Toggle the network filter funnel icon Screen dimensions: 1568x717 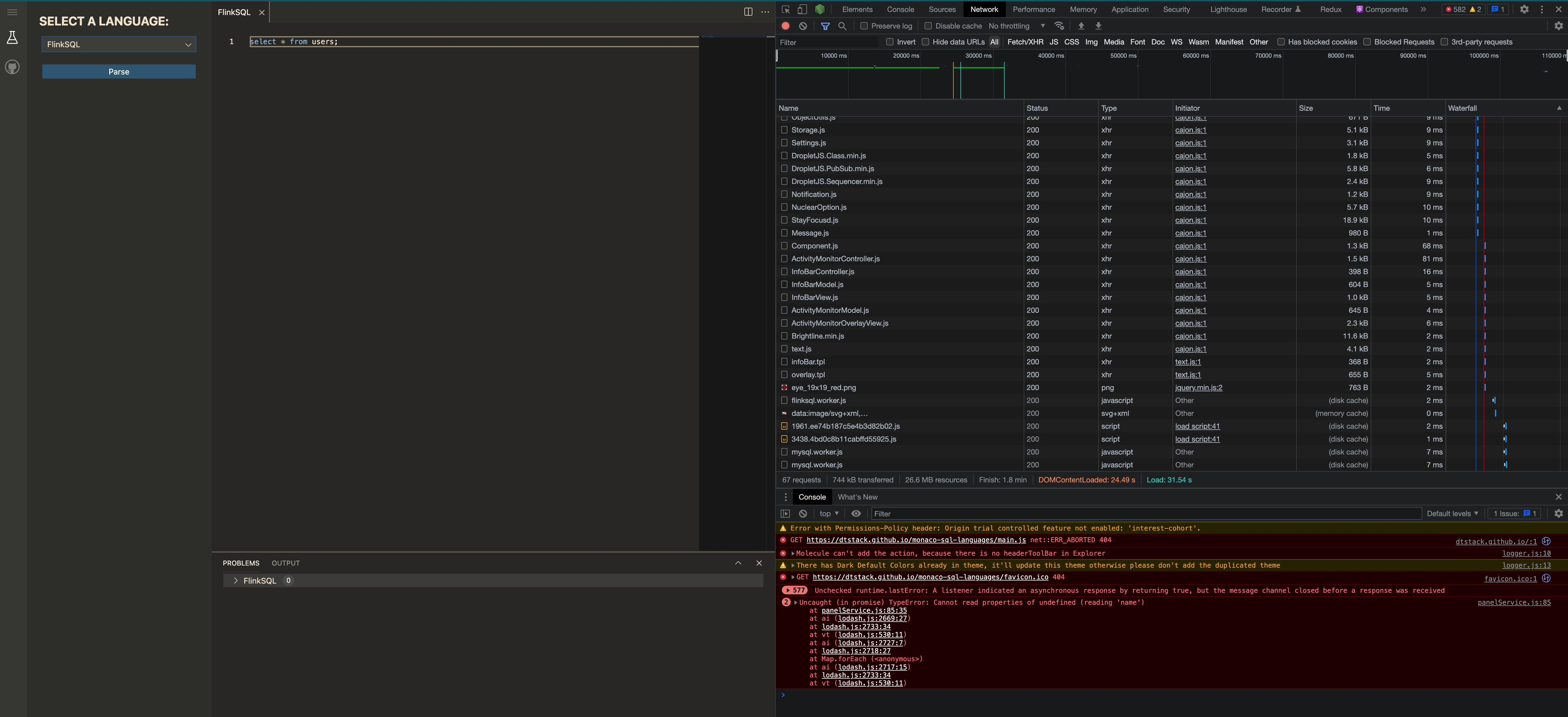(x=825, y=26)
